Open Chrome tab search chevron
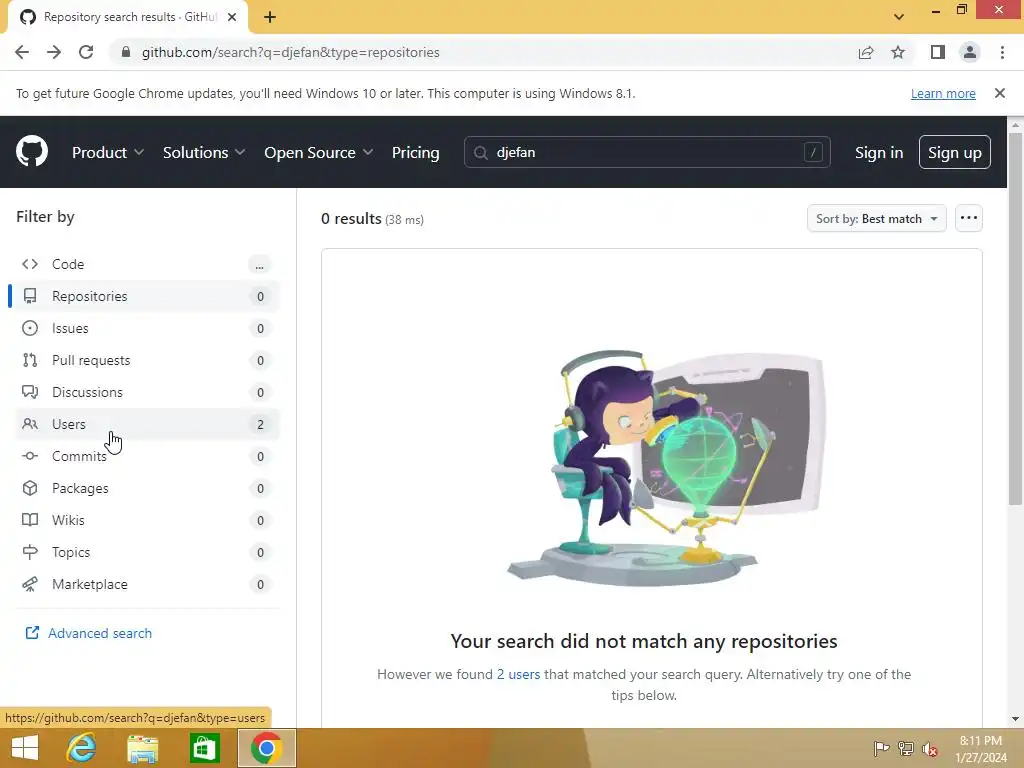1024x768 pixels. (899, 17)
